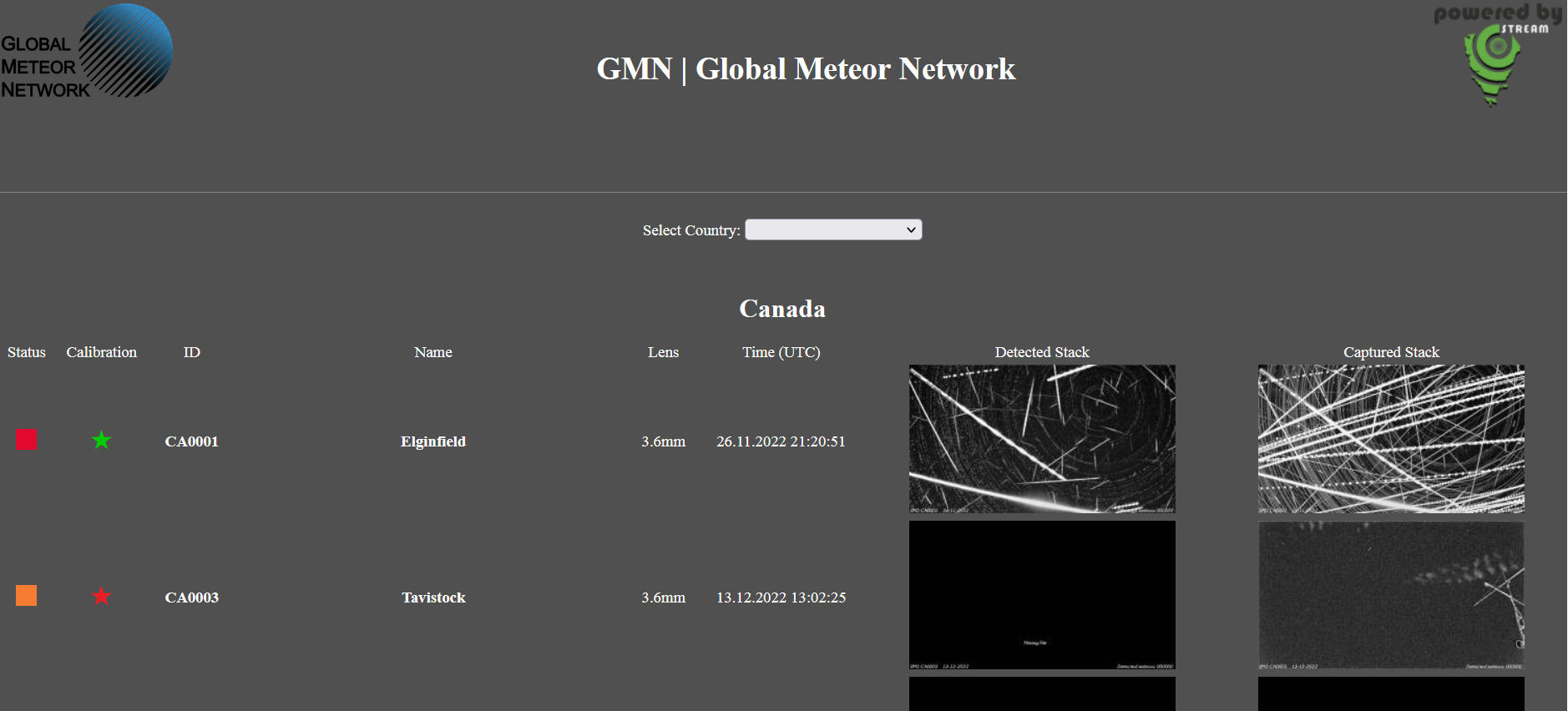Click the Global Meteor Network logo
The image size is (1568, 711).
[87, 52]
